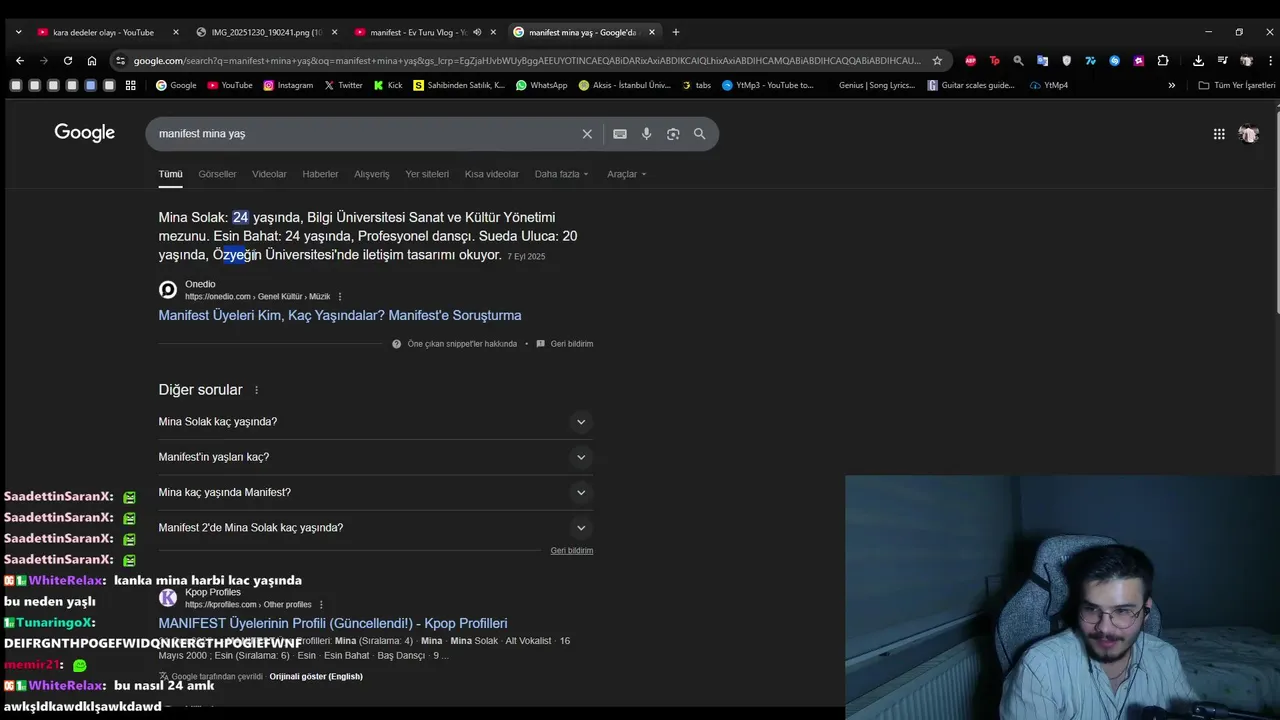This screenshot has height=720, width=1280.
Task: Open a new browser tab
Action: [675, 32]
